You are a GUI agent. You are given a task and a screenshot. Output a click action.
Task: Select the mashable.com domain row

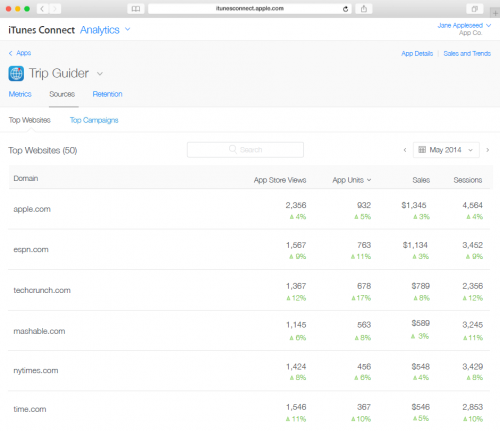249,331
